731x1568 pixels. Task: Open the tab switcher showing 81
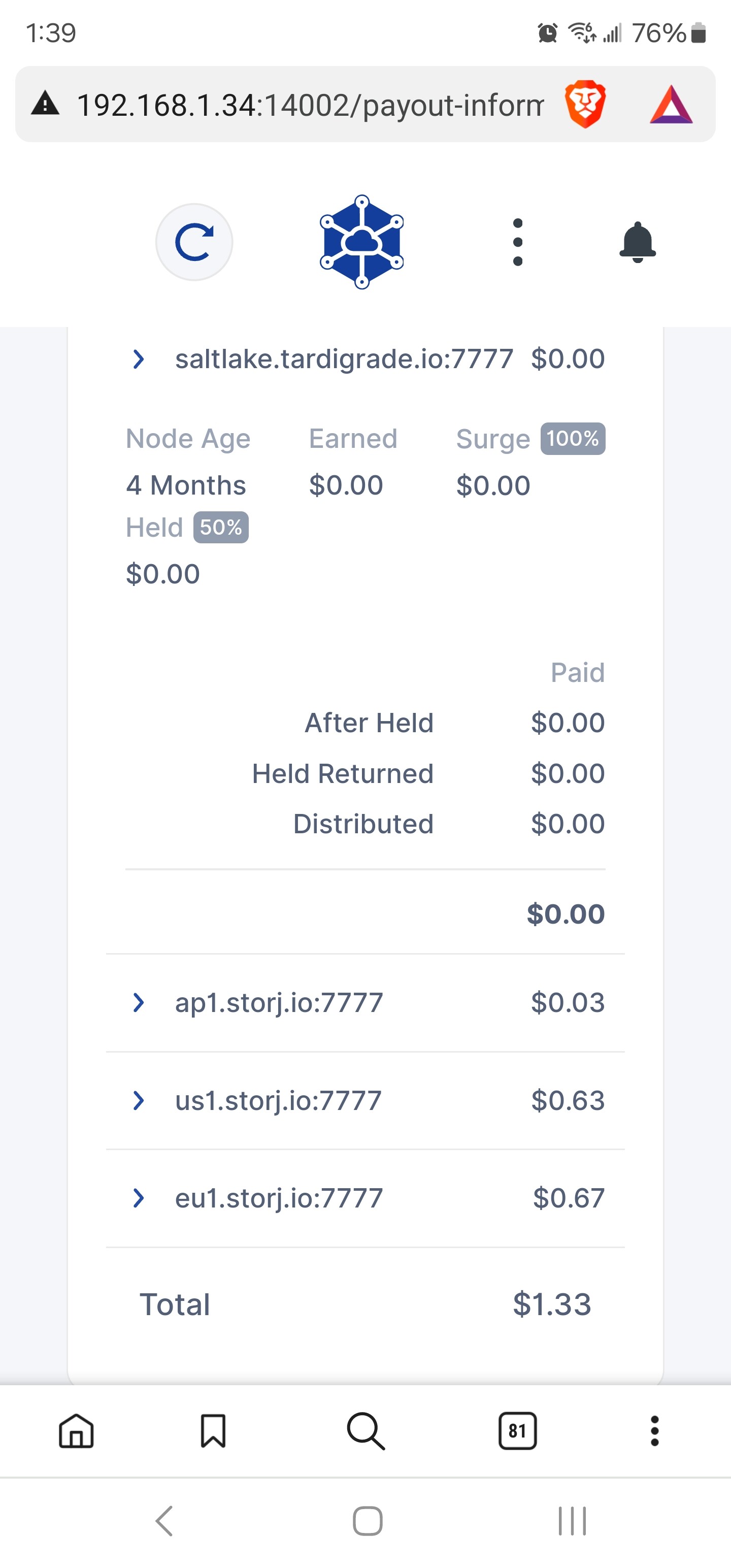click(x=517, y=1430)
